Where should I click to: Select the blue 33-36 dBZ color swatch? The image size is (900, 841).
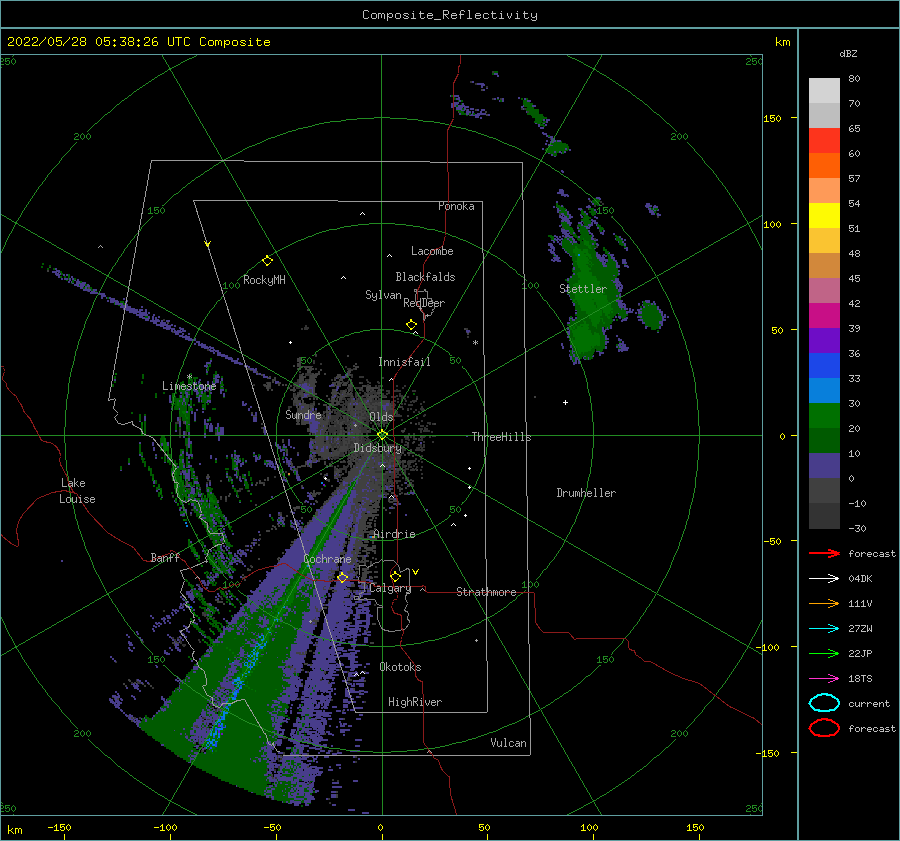[824, 365]
